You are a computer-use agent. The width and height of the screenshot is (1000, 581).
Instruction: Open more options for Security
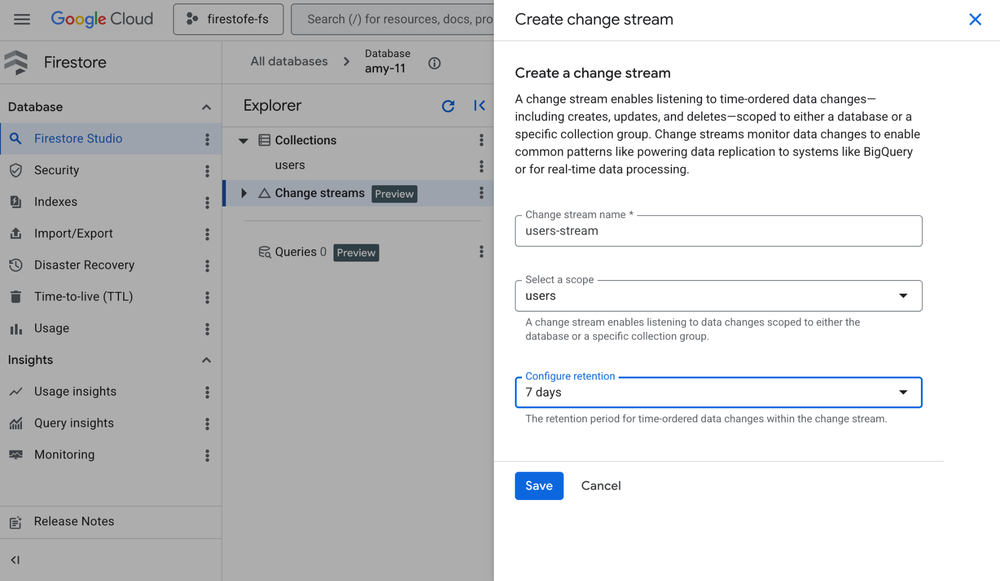[207, 170]
